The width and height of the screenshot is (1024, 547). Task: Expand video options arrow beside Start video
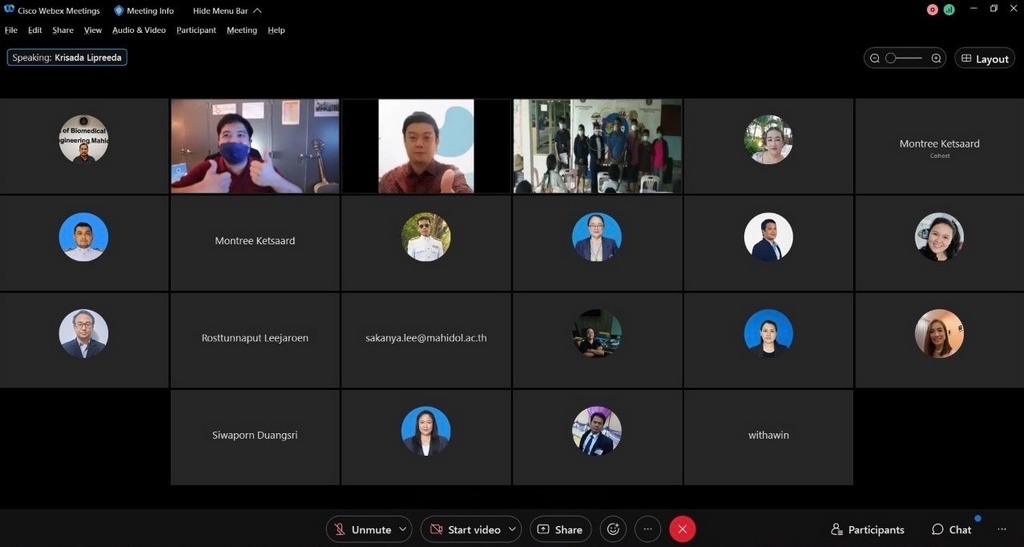tap(513, 529)
